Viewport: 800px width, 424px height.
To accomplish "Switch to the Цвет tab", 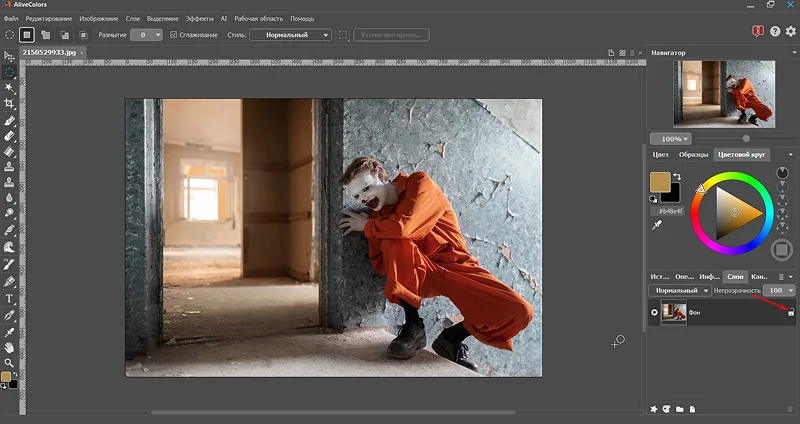I will (x=661, y=155).
